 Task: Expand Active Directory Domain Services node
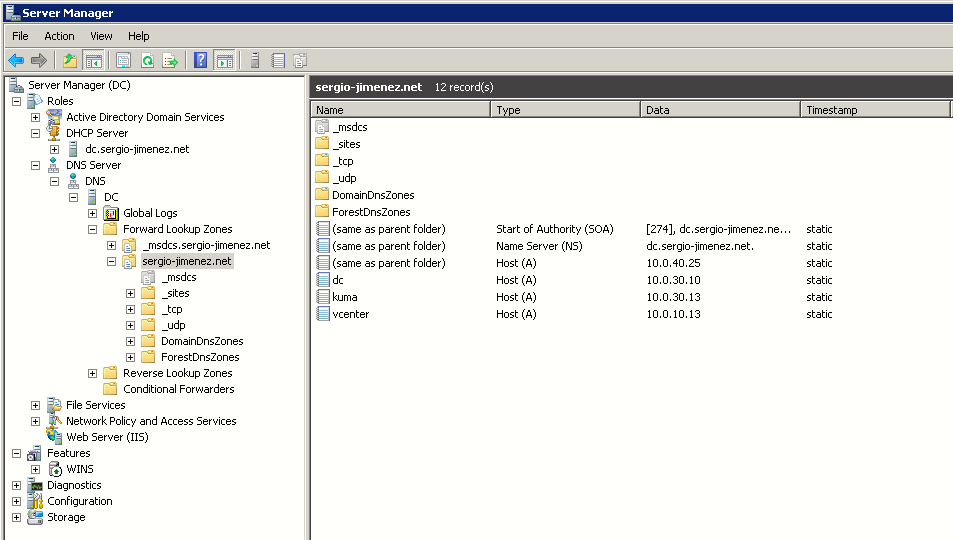coord(35,117)
